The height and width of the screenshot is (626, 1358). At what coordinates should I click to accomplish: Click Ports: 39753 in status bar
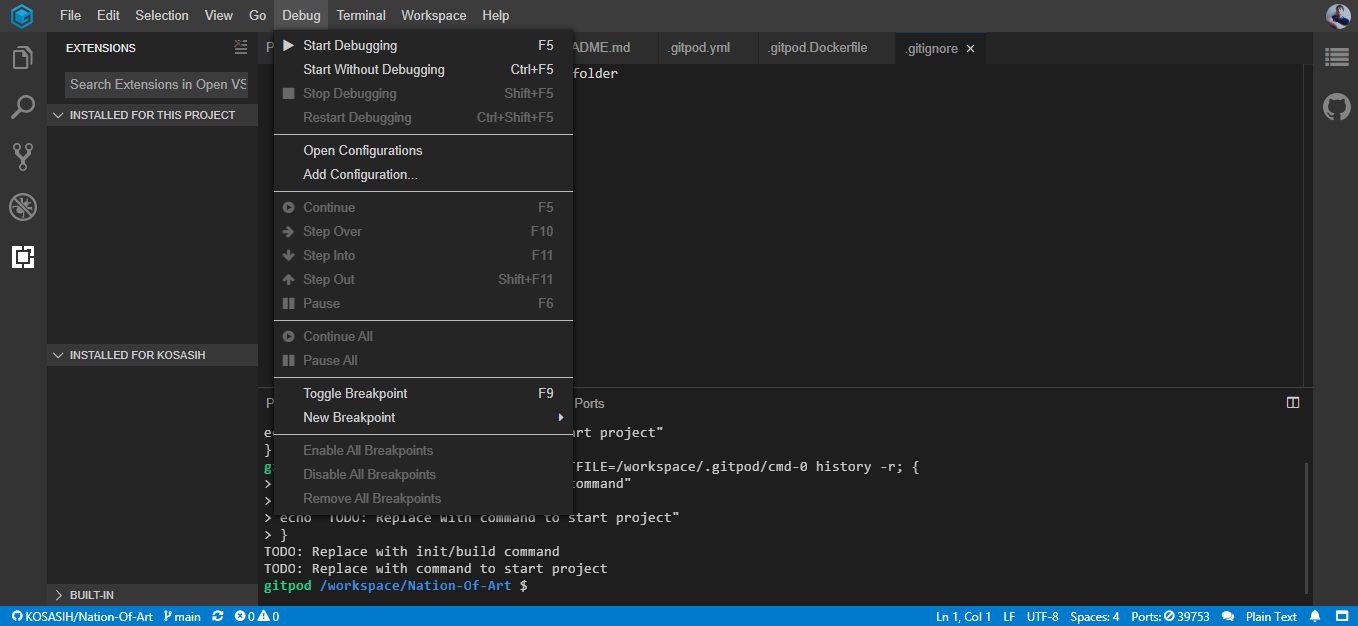(x=1170, y=617)
